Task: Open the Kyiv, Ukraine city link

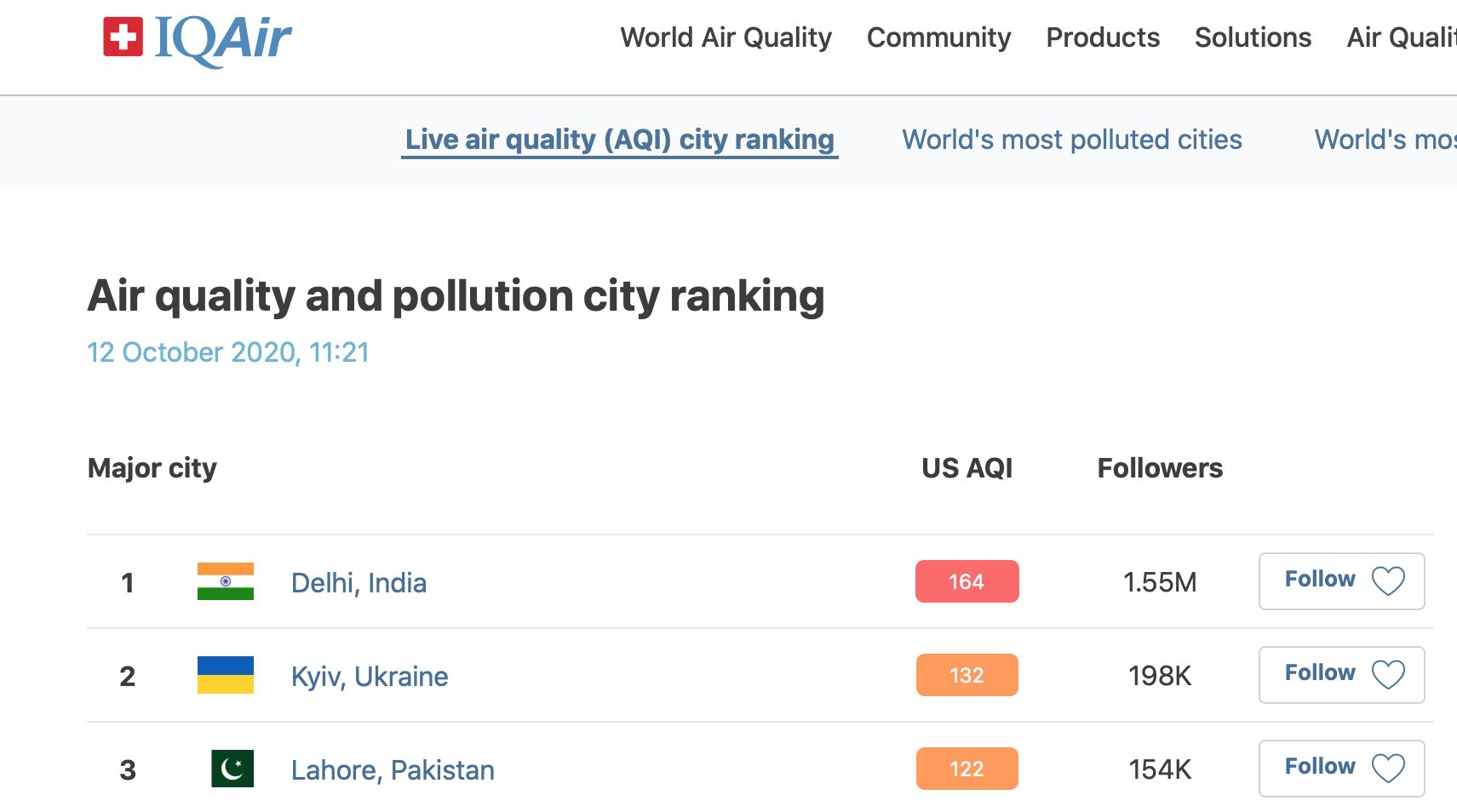Action: tap(369, 677)
